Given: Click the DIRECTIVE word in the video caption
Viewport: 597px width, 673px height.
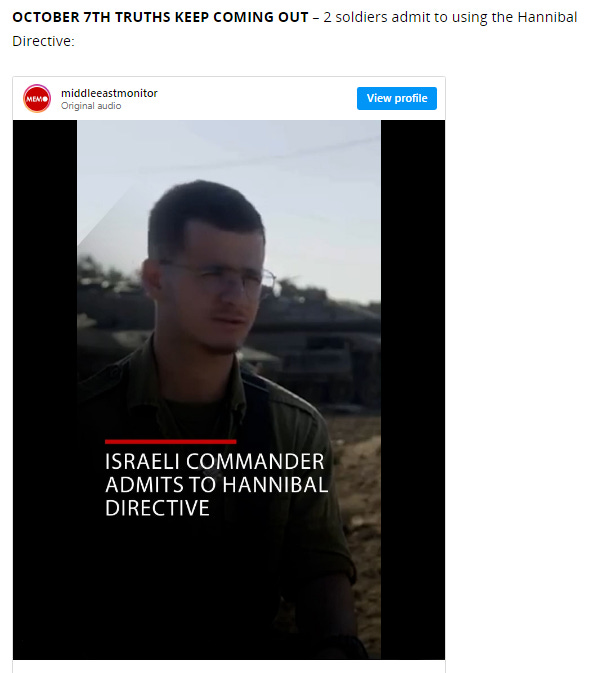Looking at the screenshot, I should coord(157,508).
